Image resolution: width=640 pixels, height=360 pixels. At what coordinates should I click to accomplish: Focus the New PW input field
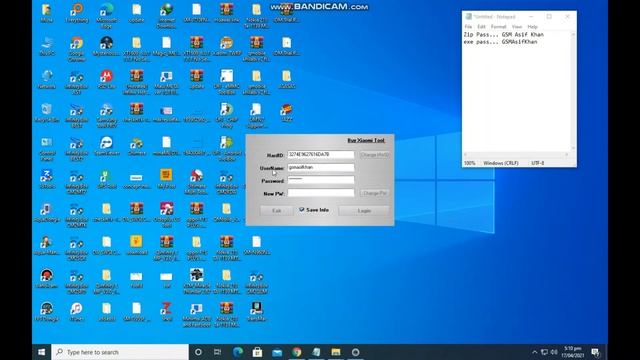click(x=321, y=193)
